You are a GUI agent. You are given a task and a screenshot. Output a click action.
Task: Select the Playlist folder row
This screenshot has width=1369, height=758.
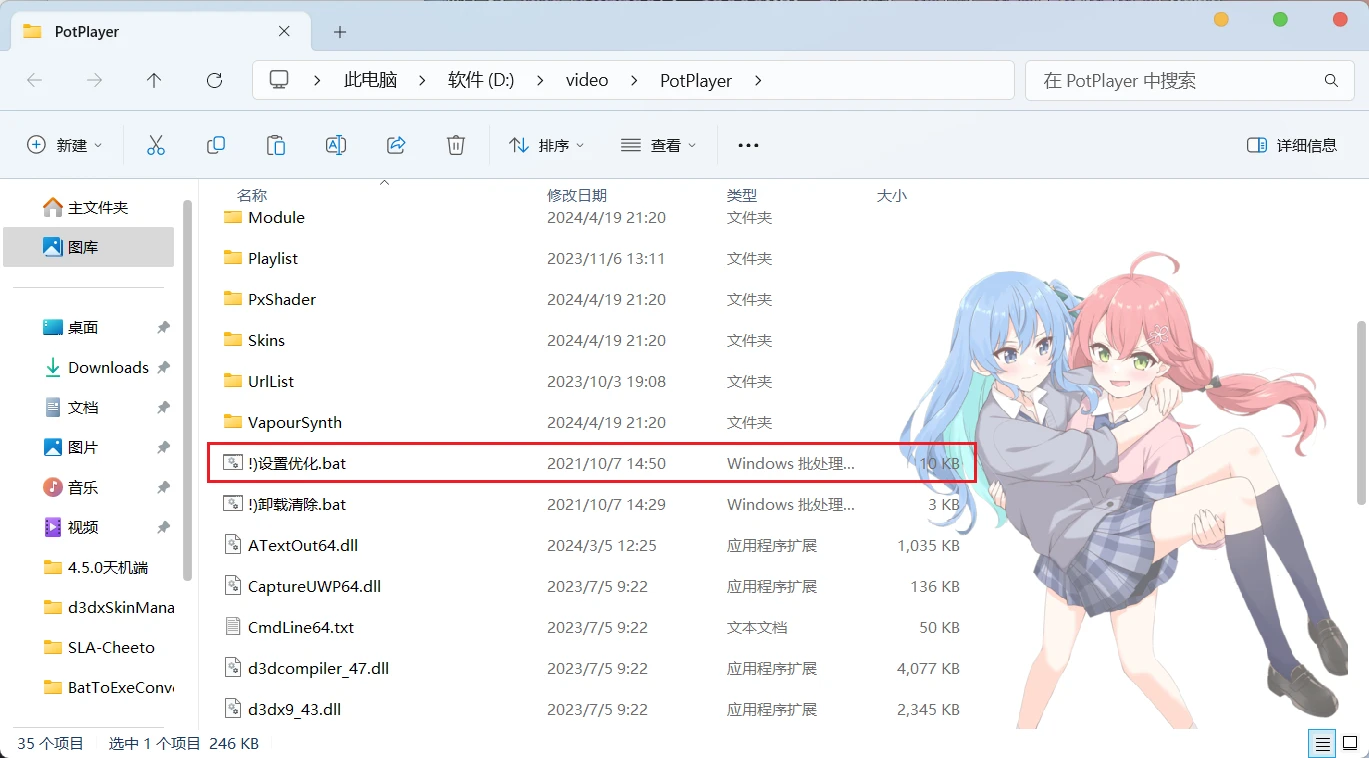click(x=590, y=258)
